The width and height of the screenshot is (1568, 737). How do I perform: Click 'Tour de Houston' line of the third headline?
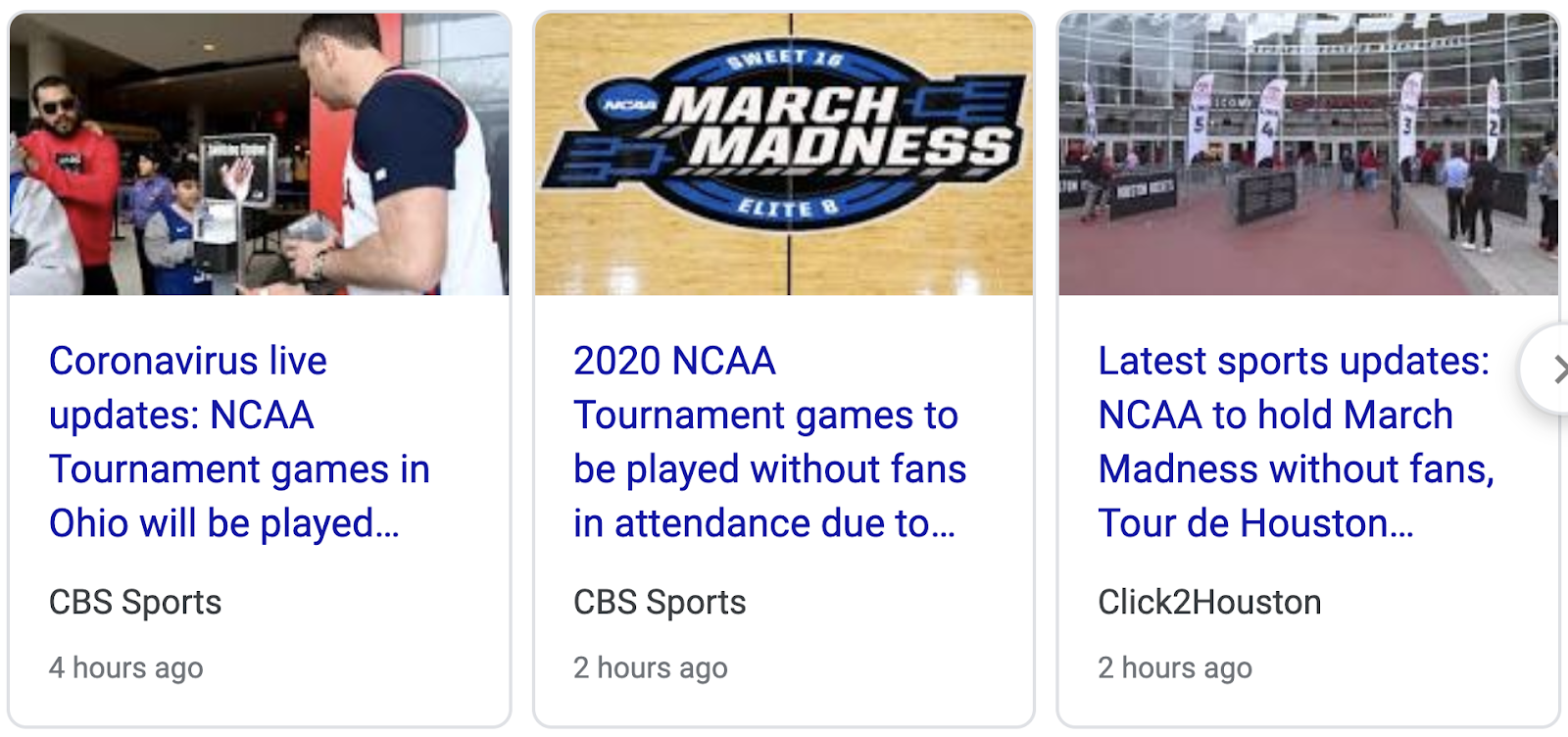[1255, 523]
